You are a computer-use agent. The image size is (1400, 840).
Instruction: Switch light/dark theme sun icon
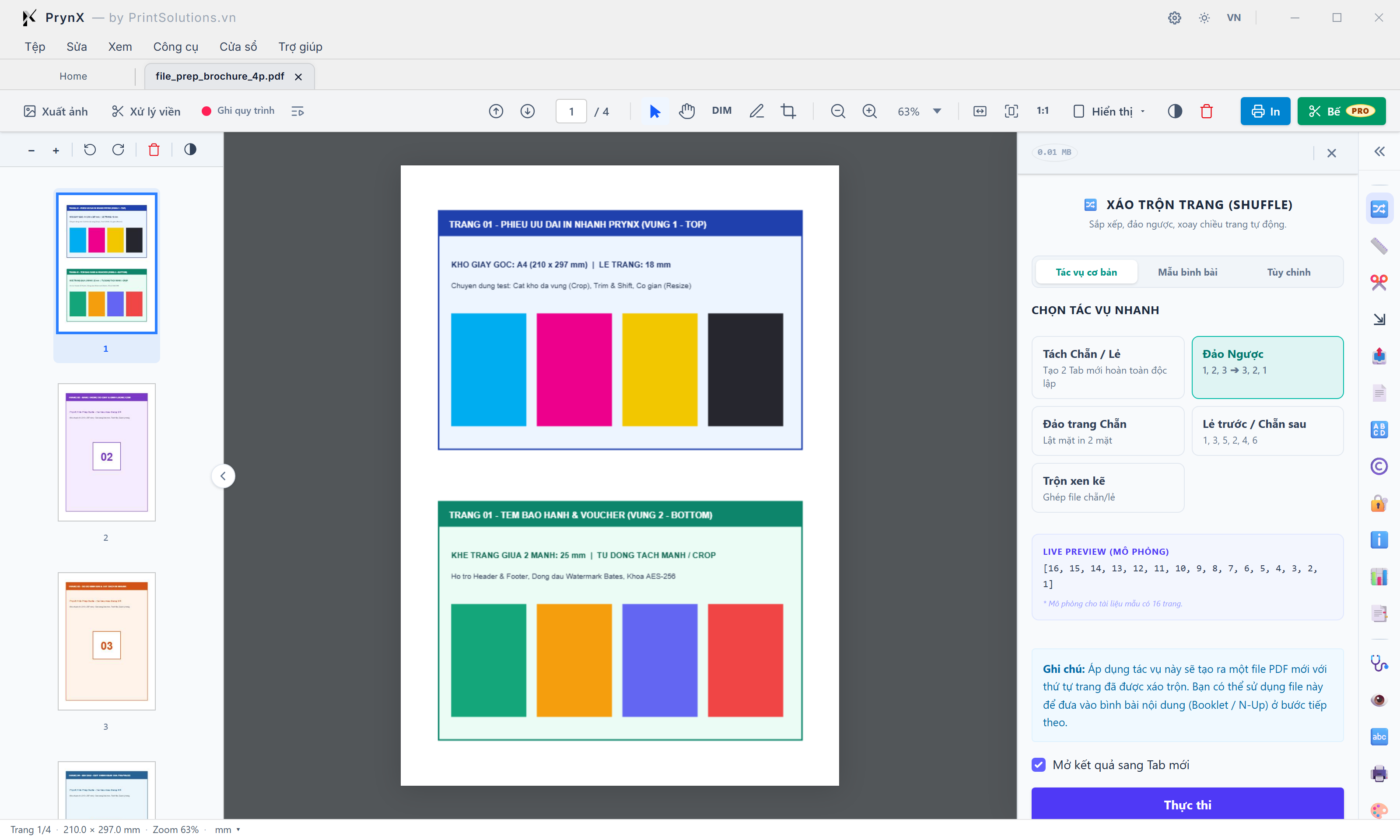click(x=1204, y=17)
